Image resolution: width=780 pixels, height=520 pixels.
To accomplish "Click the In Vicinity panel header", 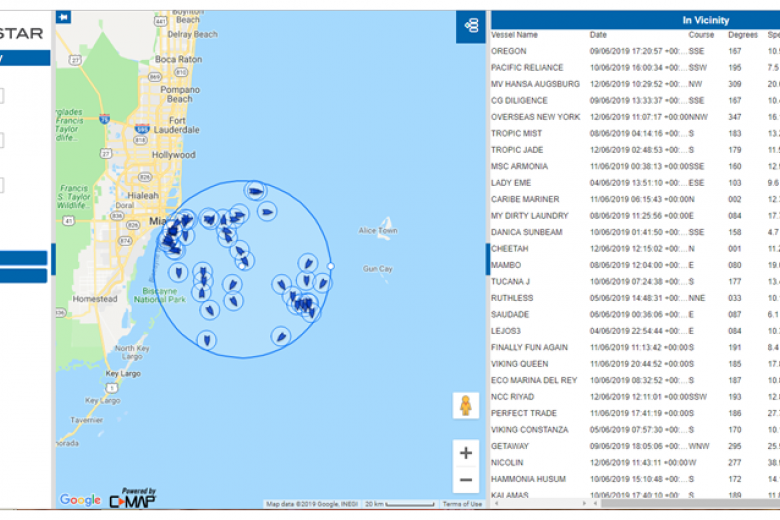I will [x=705, y=20].
